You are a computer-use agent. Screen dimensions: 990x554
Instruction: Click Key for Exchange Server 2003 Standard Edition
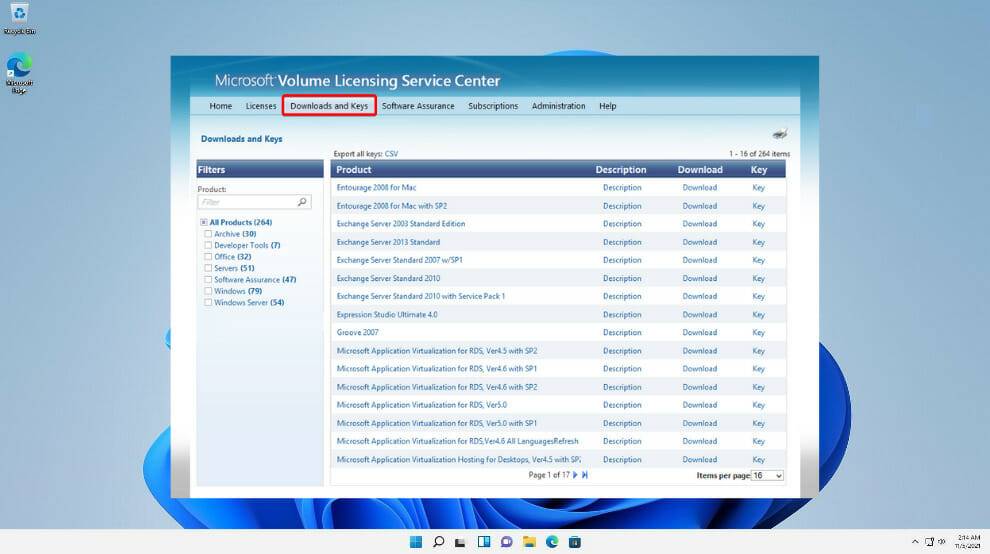click(758, 224)
